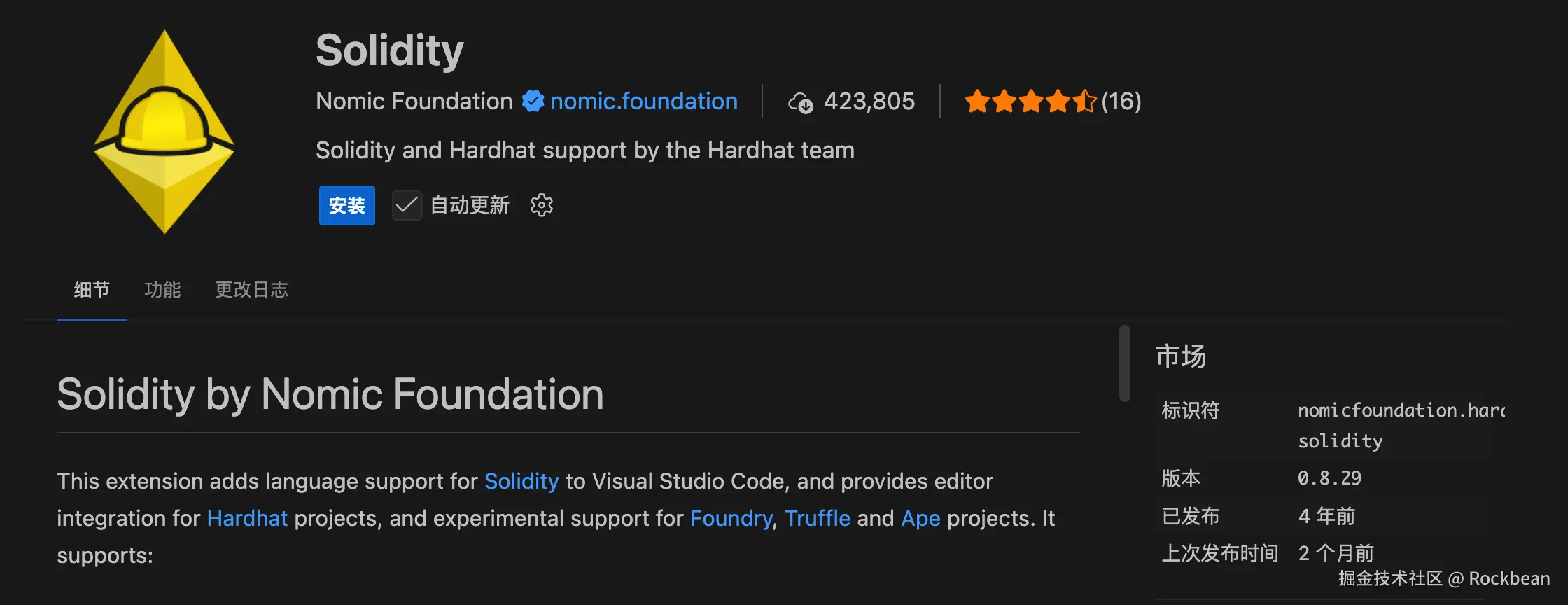Click the verified publisher badge icon
The width and height of the screenshot is (1568, 605).
[533, 101]
